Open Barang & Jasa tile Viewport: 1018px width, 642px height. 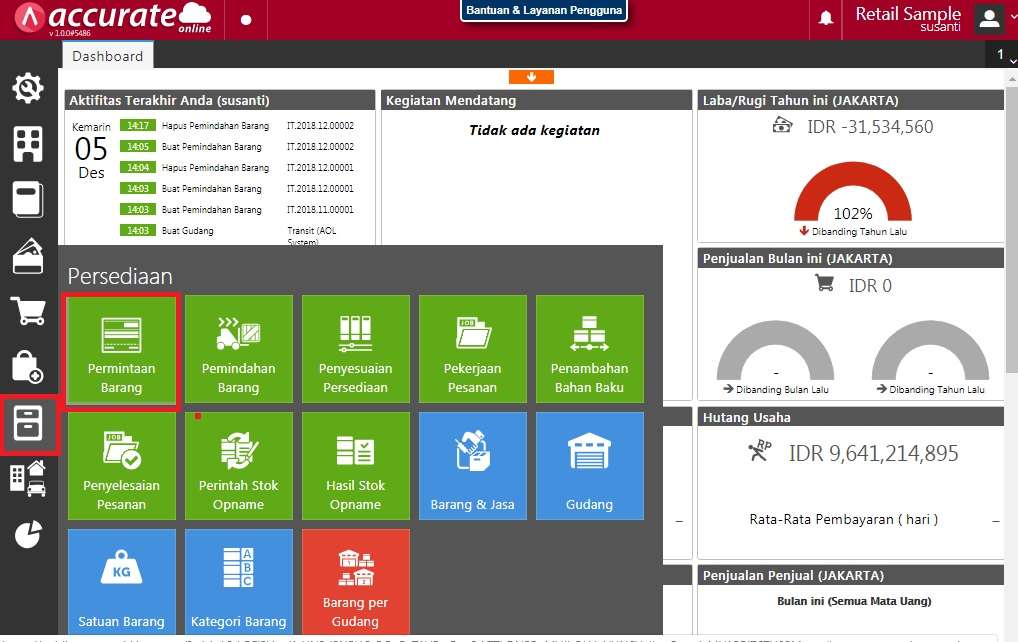[x=473, y=466]
